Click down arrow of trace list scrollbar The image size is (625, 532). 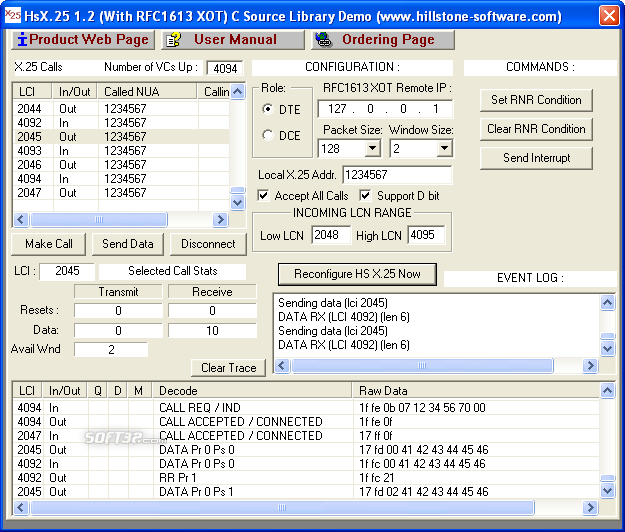[x=607, y=491]
